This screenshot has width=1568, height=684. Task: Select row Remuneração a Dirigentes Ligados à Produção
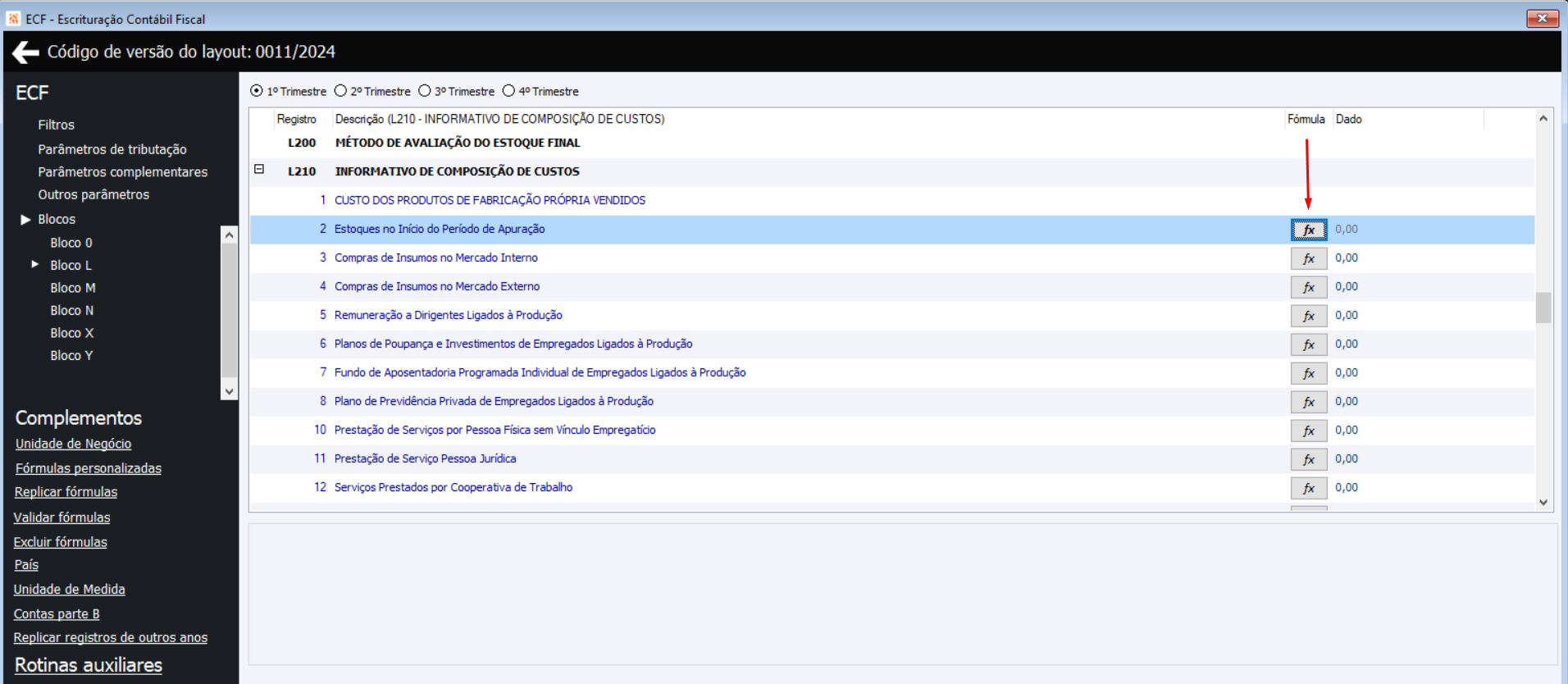point(892,315)
